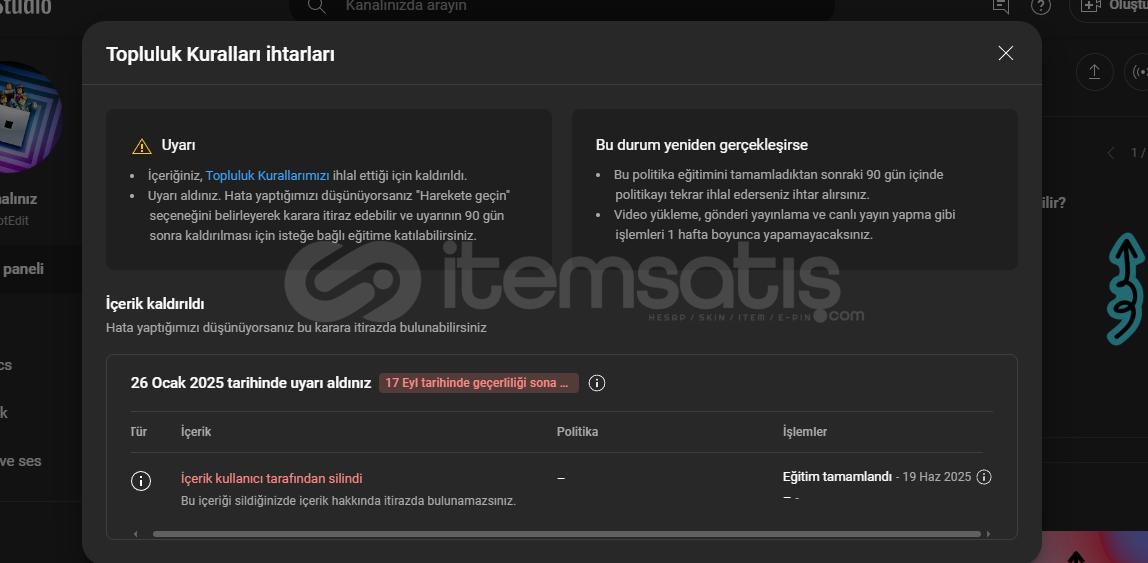Click the upload arrow icon behind dialog
The width and height of the screenshot is (1148, 563).
click(x=1095, y=72)
